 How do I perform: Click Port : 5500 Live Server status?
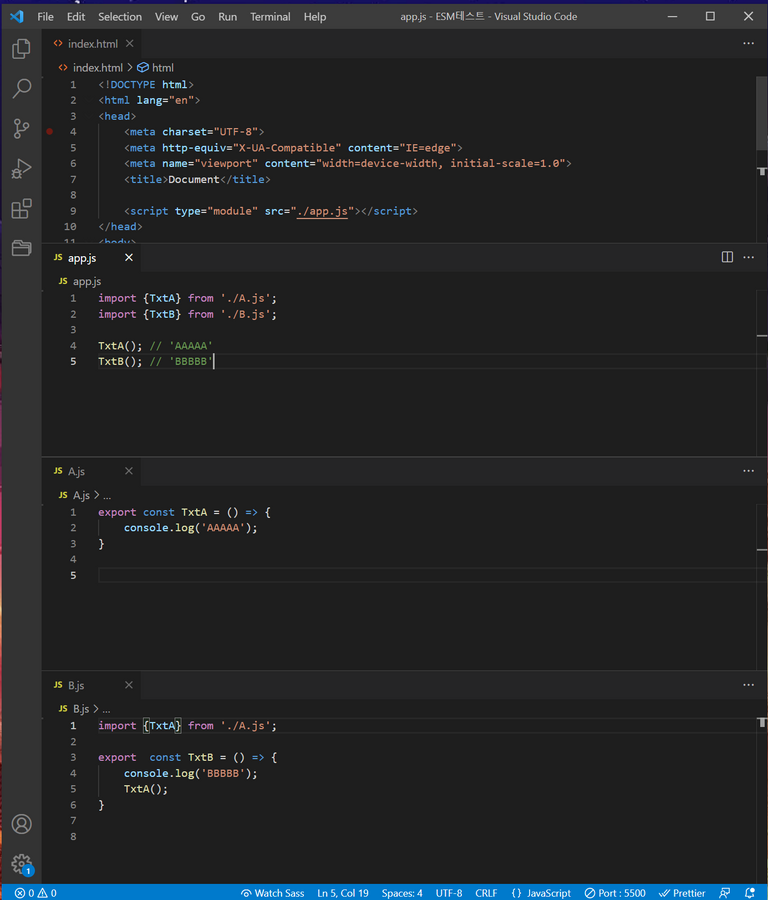(615, 893)
